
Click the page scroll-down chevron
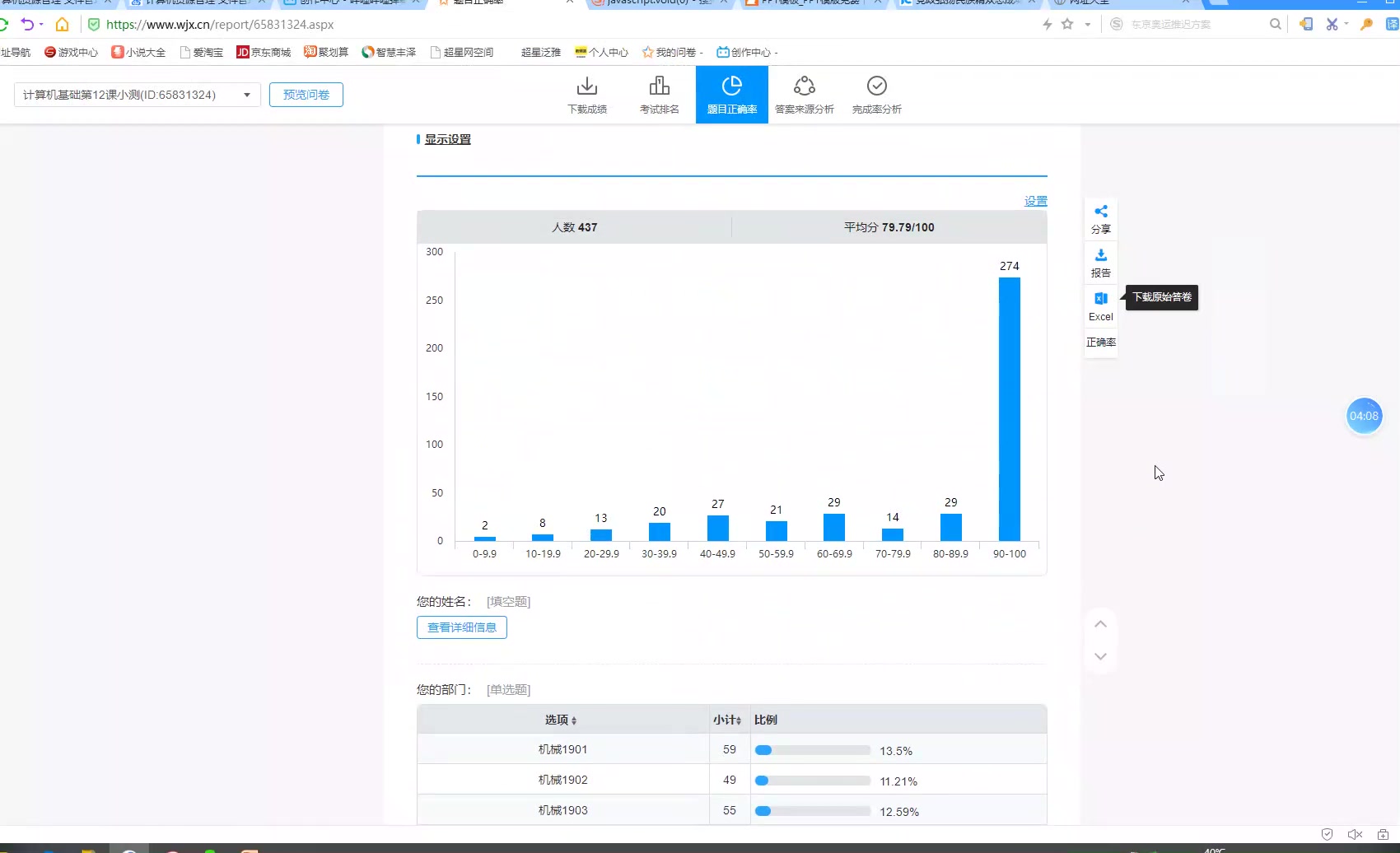(1100, 656)
